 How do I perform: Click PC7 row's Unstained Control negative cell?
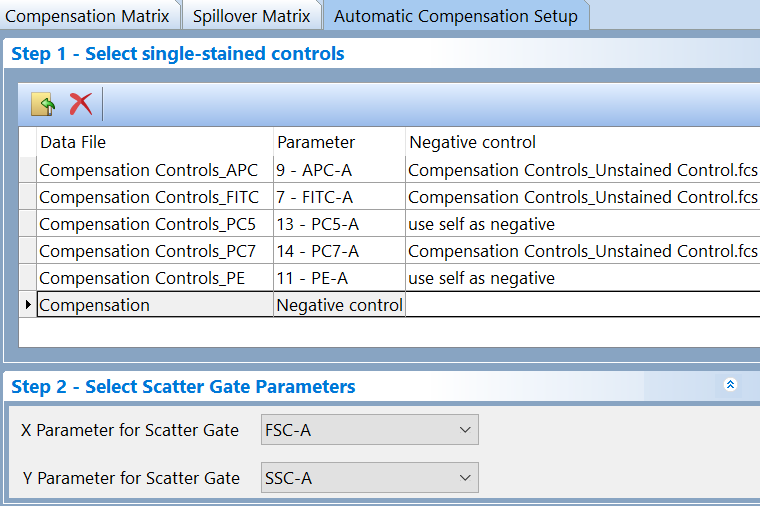pos(582,251)
